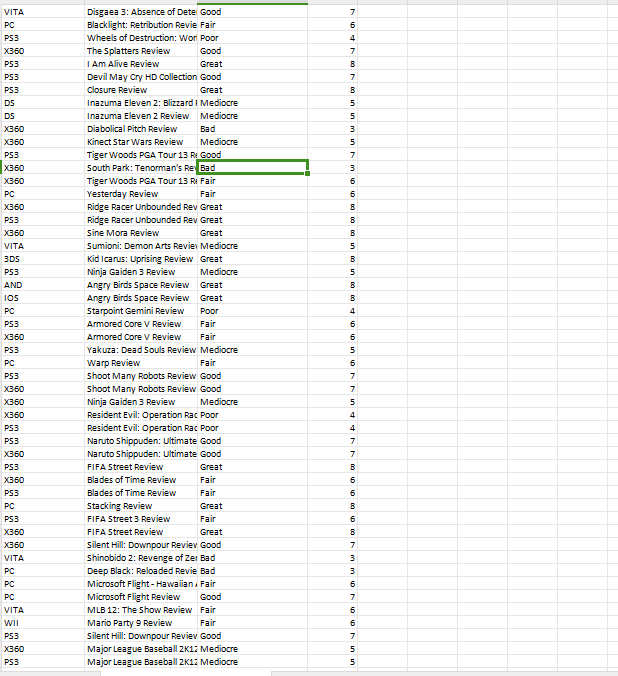Click the South Park: Tenorman's title cell

tap(141, 168)
